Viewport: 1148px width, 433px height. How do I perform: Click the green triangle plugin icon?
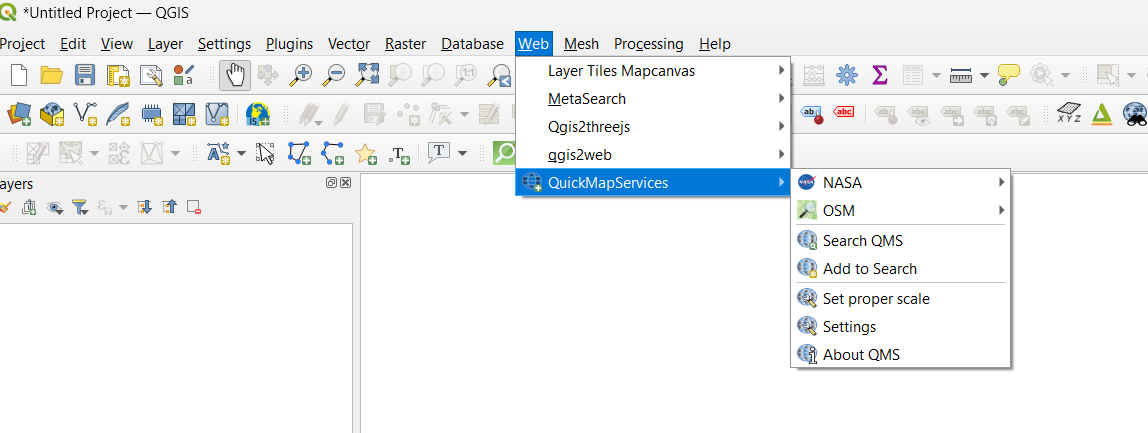[x=1102, y=113]
